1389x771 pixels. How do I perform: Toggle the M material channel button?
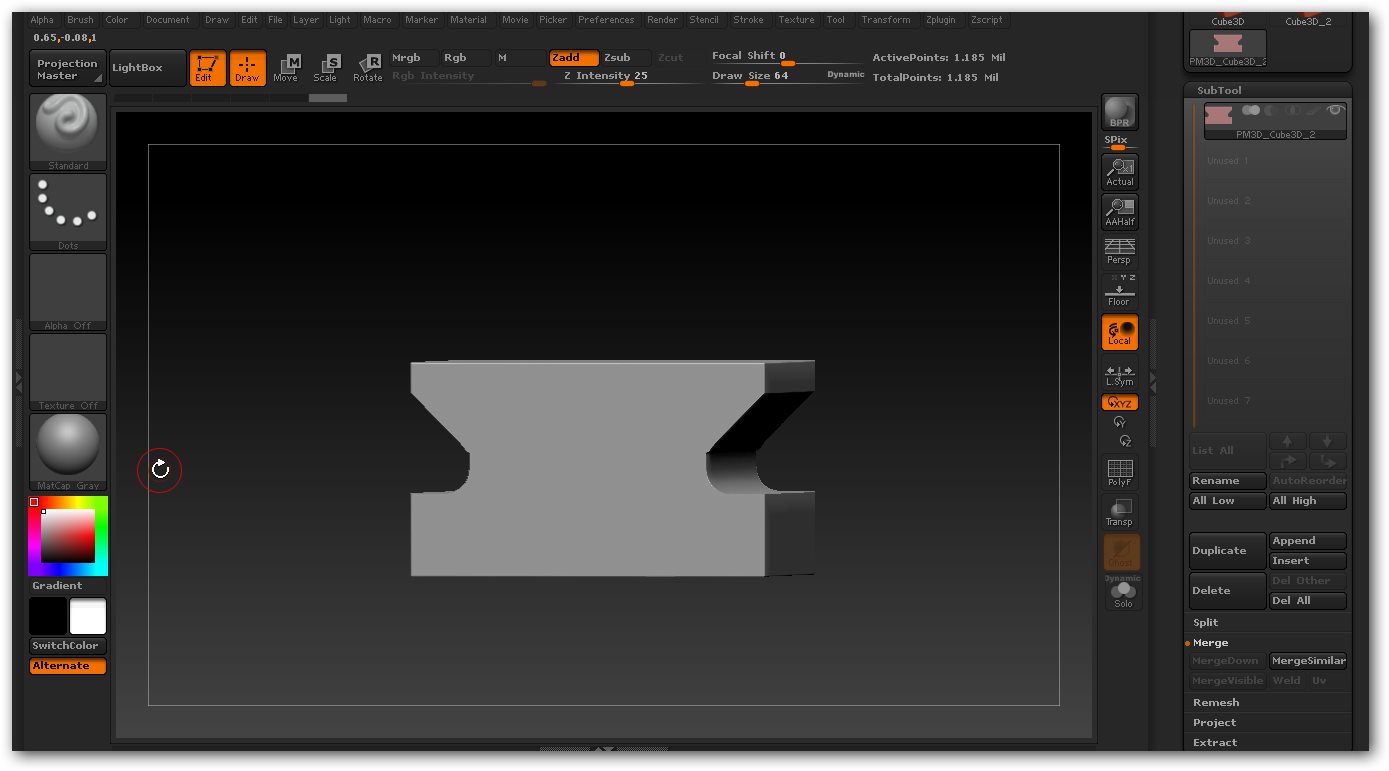click(520, 58)
